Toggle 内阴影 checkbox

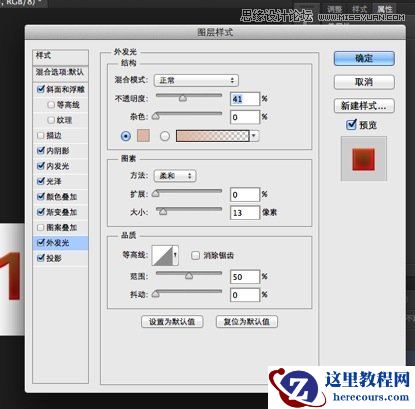41,150
